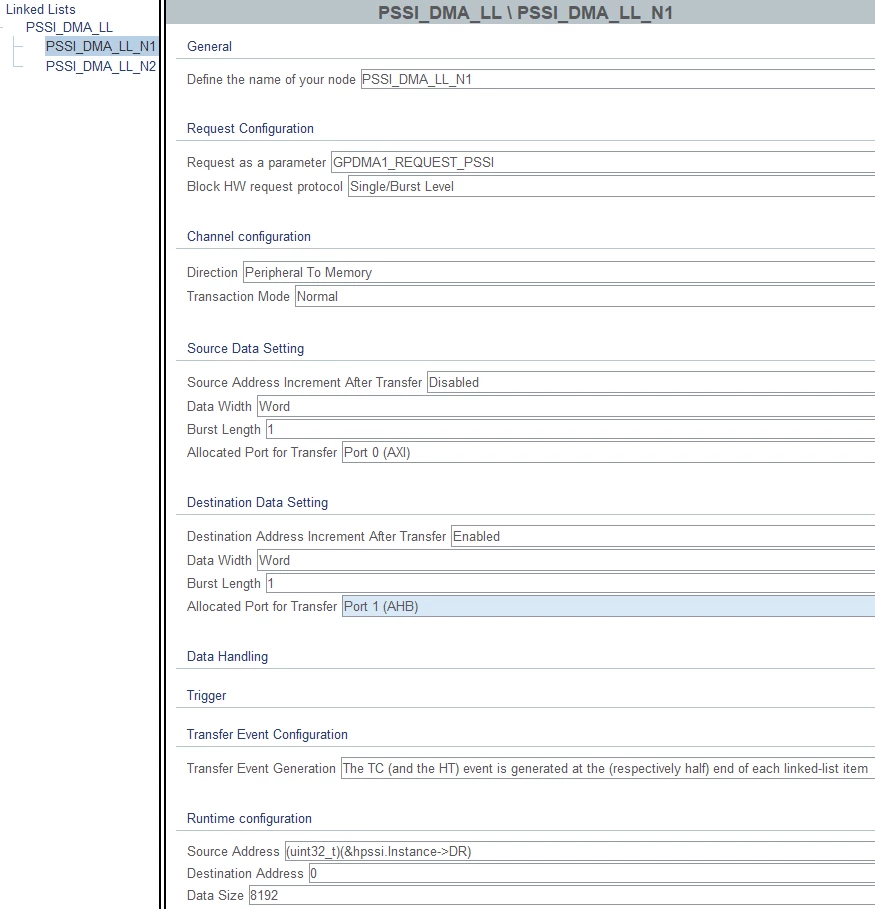Open Destination Address Increment After Transfer dropdown
The width and height of the screenshot is (875, 909).
(663, 537)
